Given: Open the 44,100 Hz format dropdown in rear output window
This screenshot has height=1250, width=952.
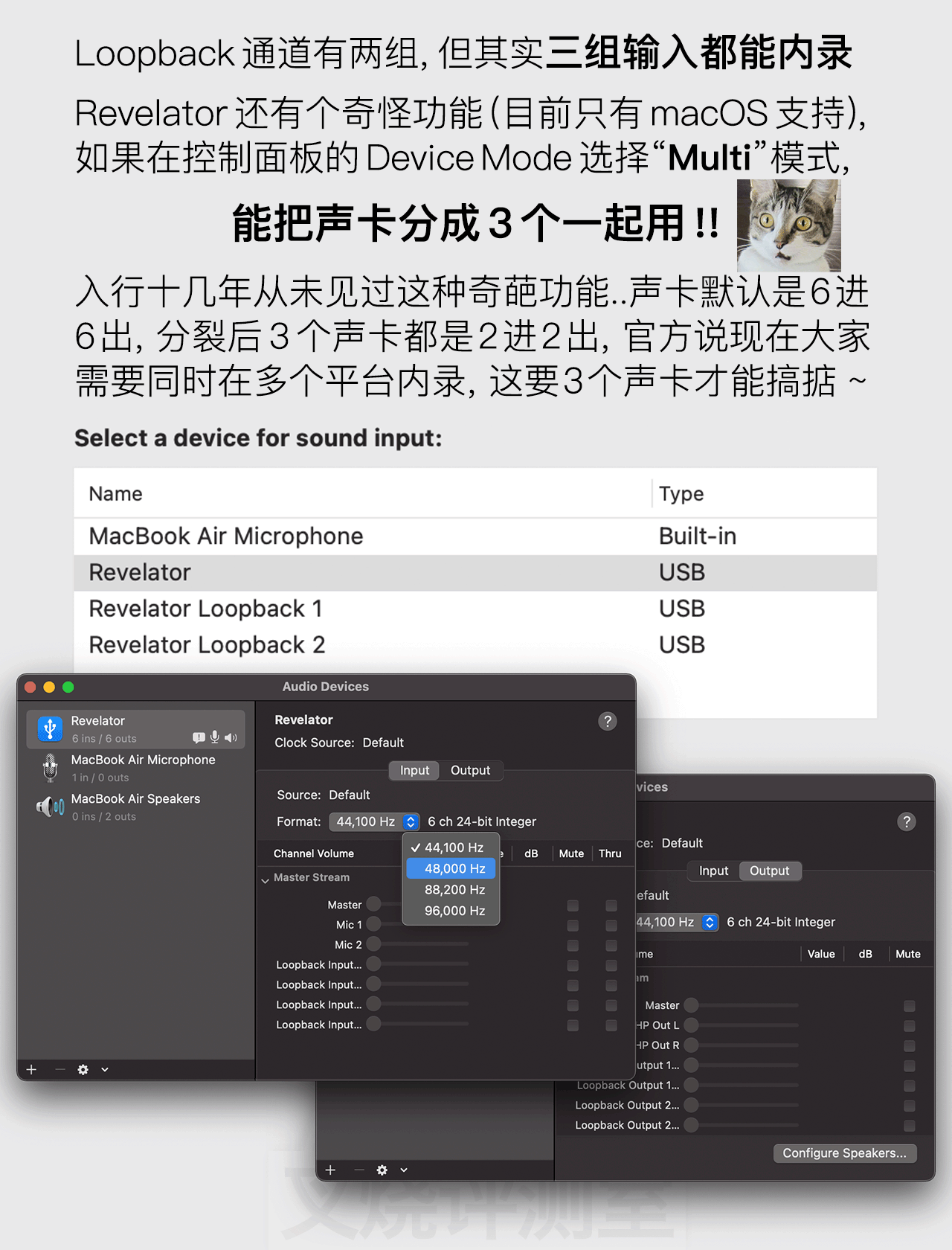Looking at the screenshot, I should 677,922.
